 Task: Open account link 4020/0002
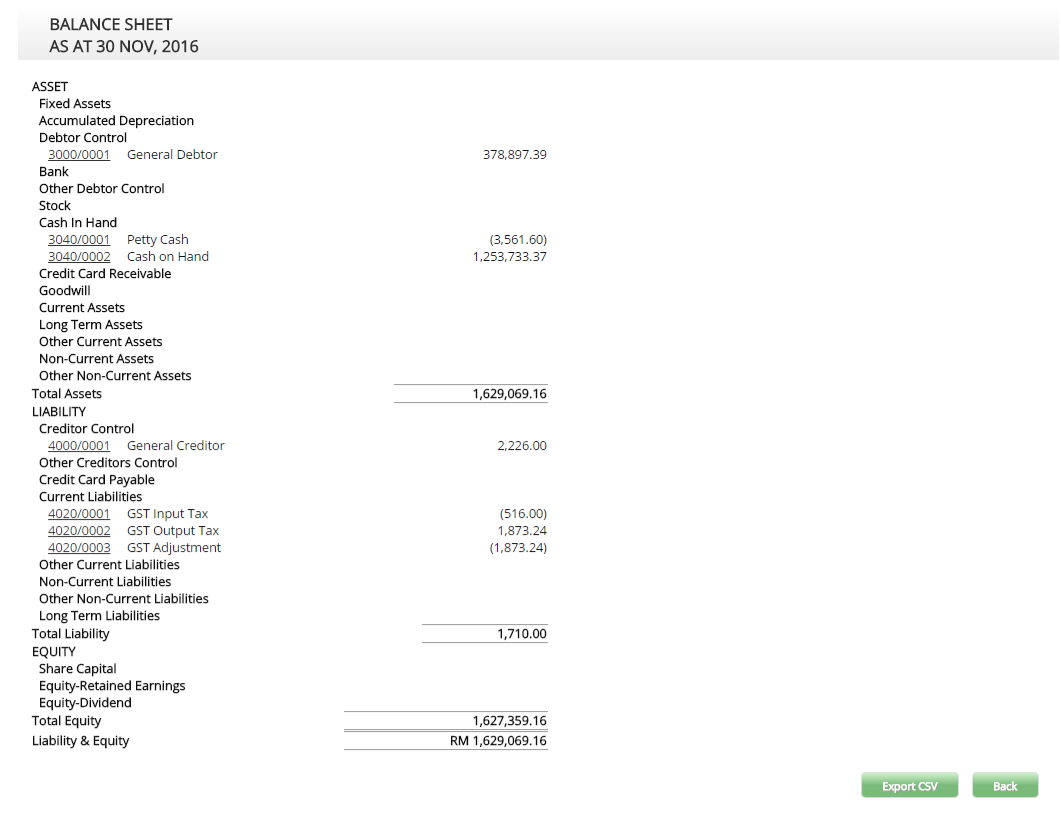[79, 531]
